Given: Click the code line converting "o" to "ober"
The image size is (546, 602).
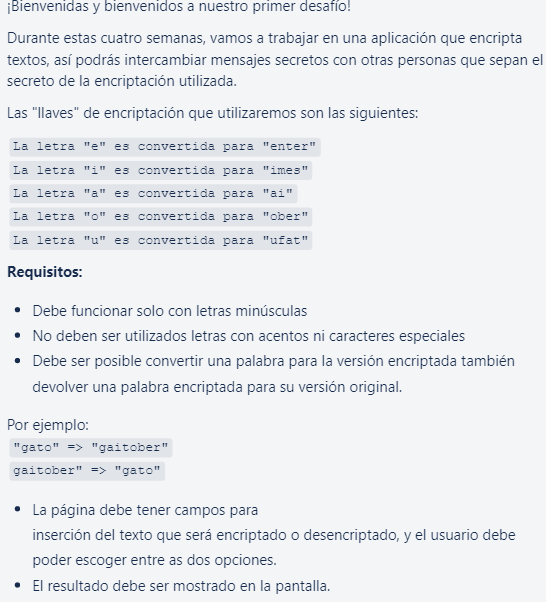Looking at the screenshot, I should click(160, 217).
